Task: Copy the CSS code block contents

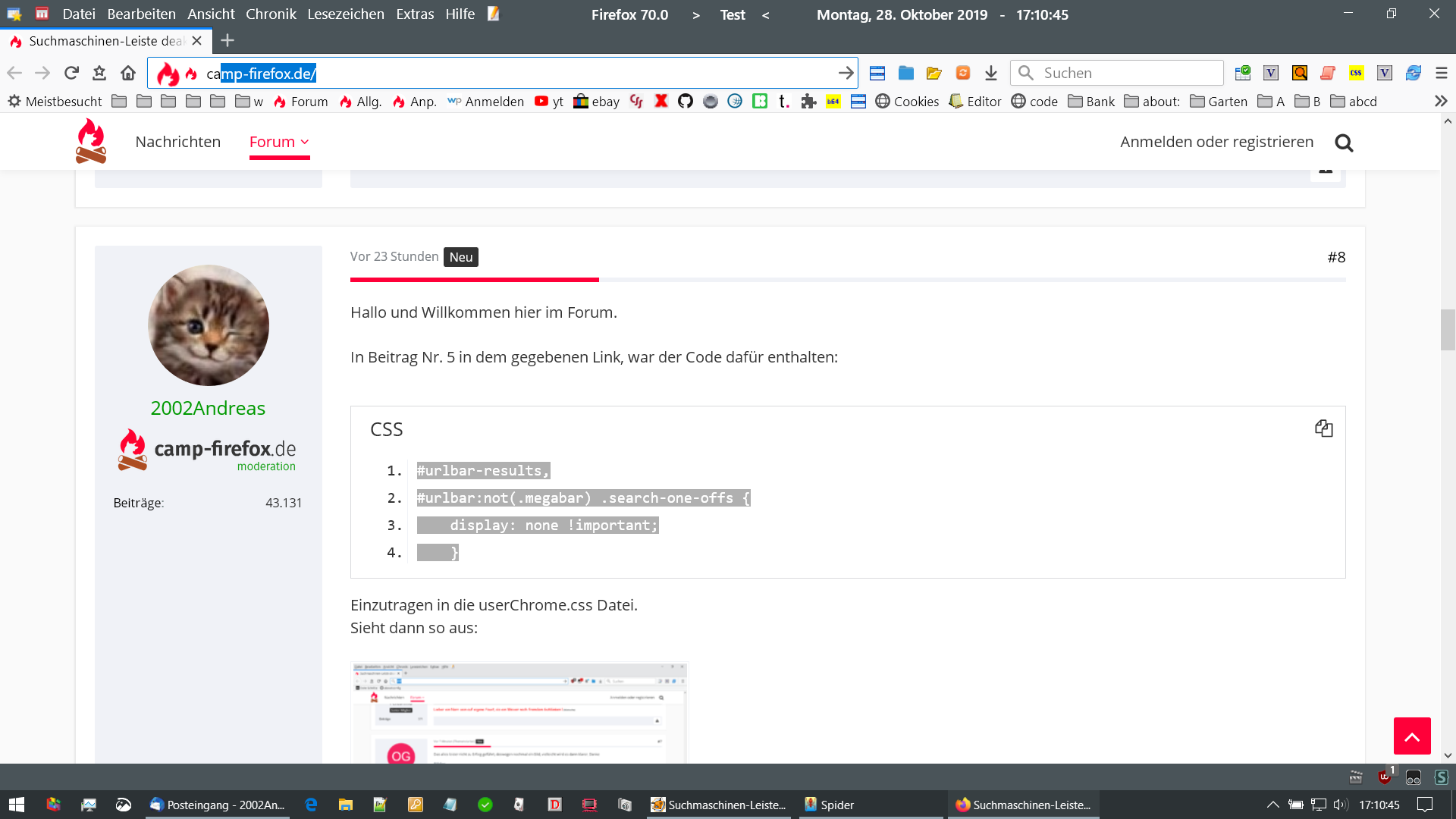Action: (x=1323, y=428)
